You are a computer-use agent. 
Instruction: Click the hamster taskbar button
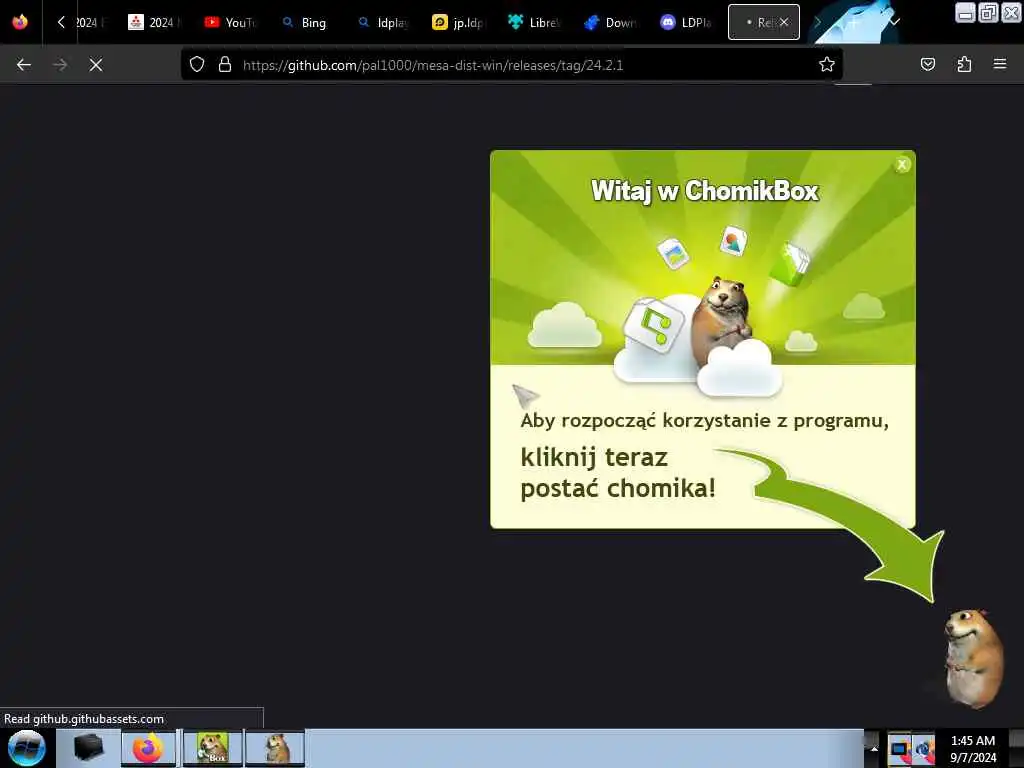[275, 748]
